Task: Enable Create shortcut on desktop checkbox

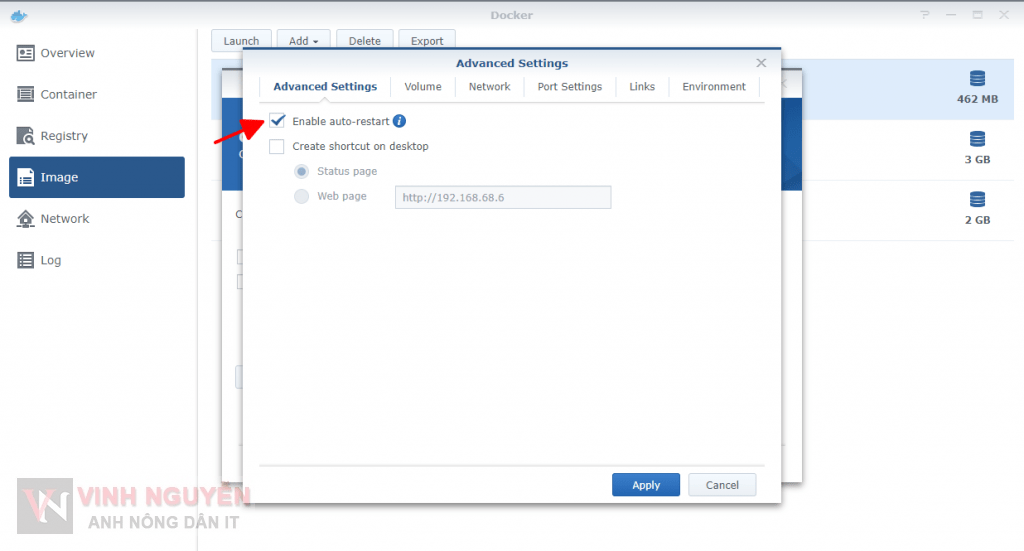Action: pyautogui.click(x=277, y=146)
